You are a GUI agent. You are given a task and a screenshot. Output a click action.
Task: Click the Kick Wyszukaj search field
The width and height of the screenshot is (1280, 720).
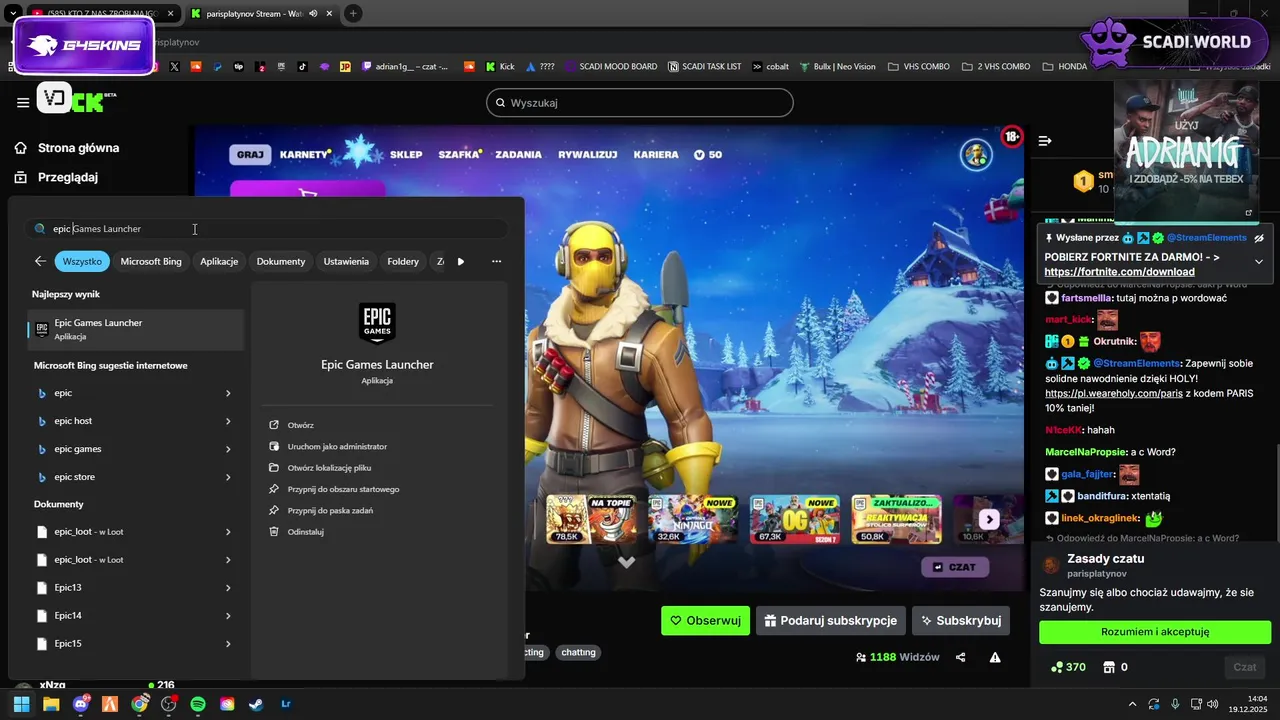click(639, 102)
